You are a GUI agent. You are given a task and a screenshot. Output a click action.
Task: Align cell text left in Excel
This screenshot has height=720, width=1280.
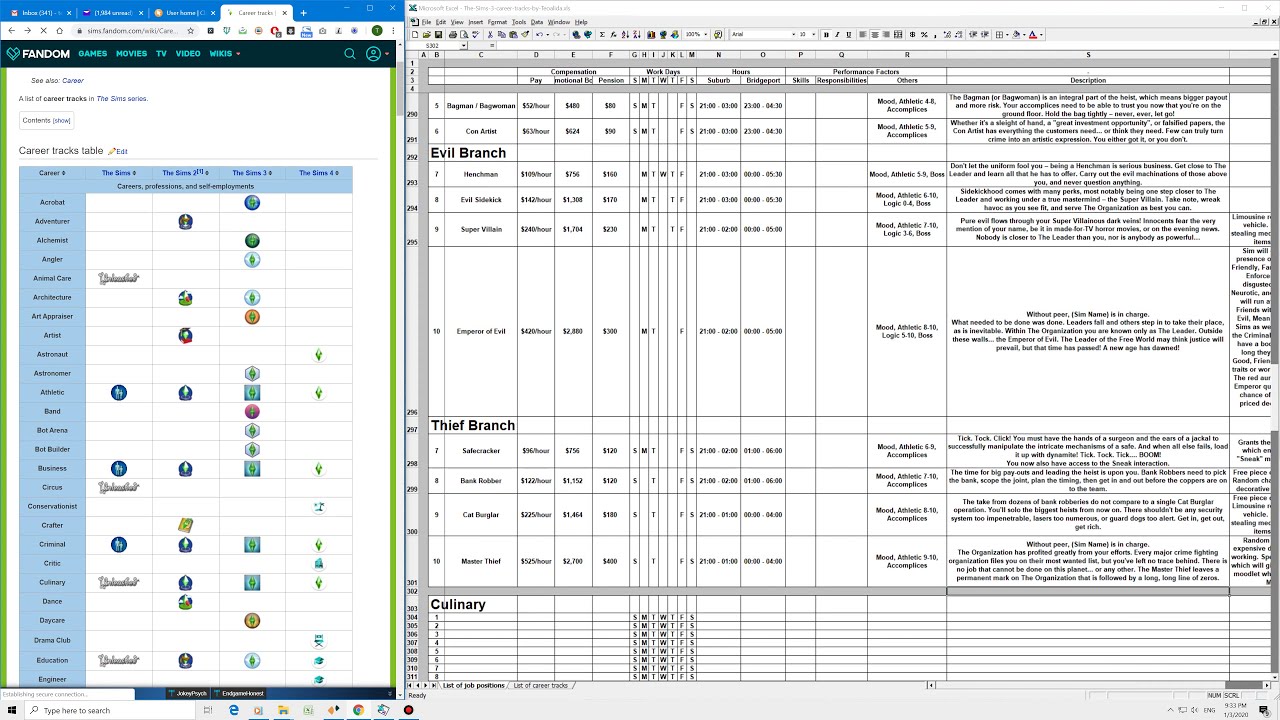(863, 34)
